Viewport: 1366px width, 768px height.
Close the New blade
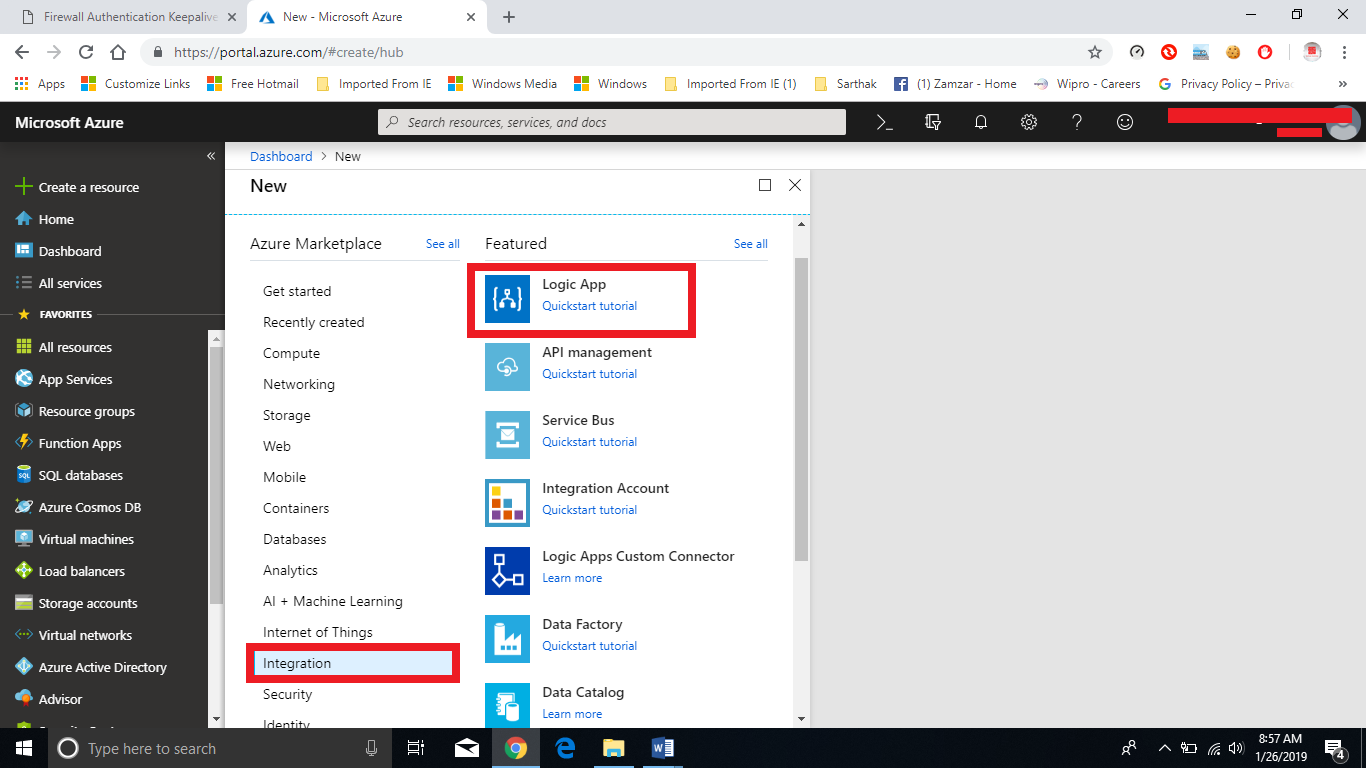tap(795, 185)
